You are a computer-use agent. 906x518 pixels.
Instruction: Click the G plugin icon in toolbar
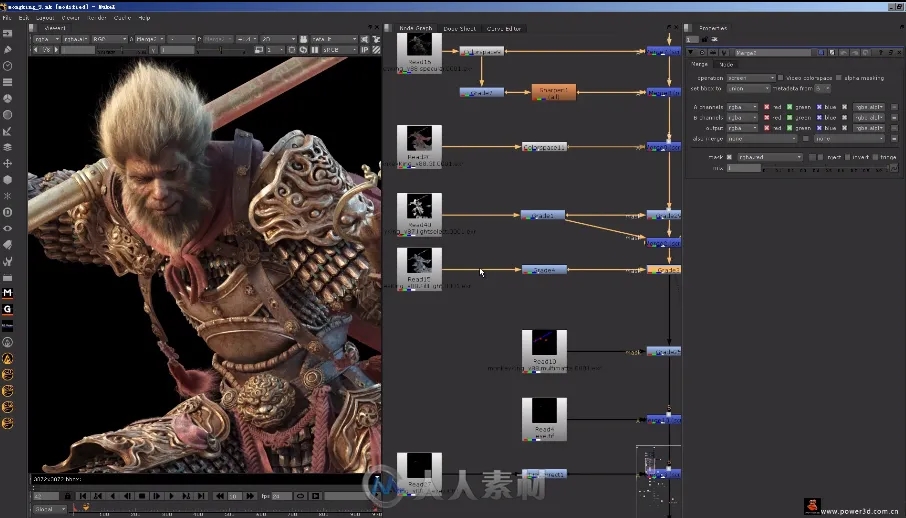click(8, 309)
